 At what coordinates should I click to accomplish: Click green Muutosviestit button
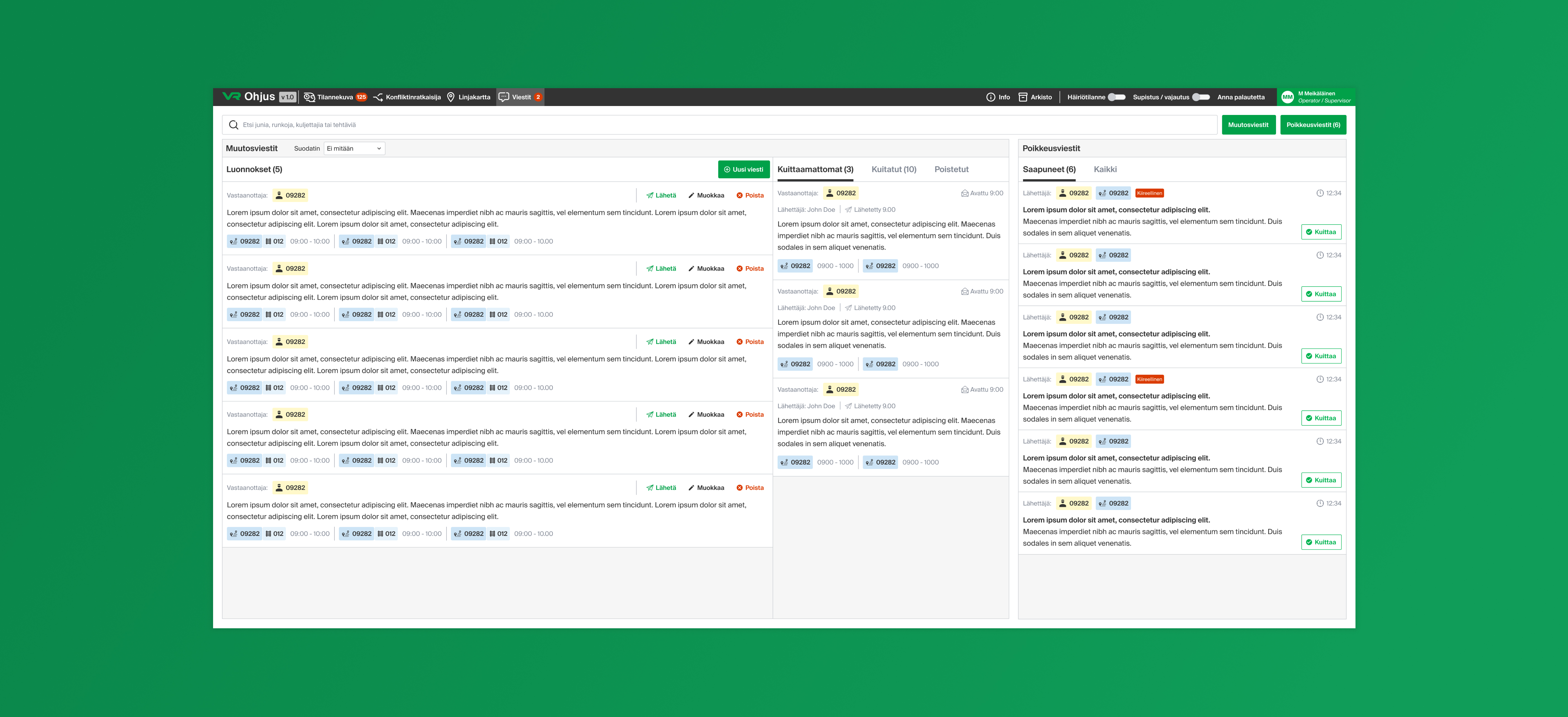[1248, 125]
